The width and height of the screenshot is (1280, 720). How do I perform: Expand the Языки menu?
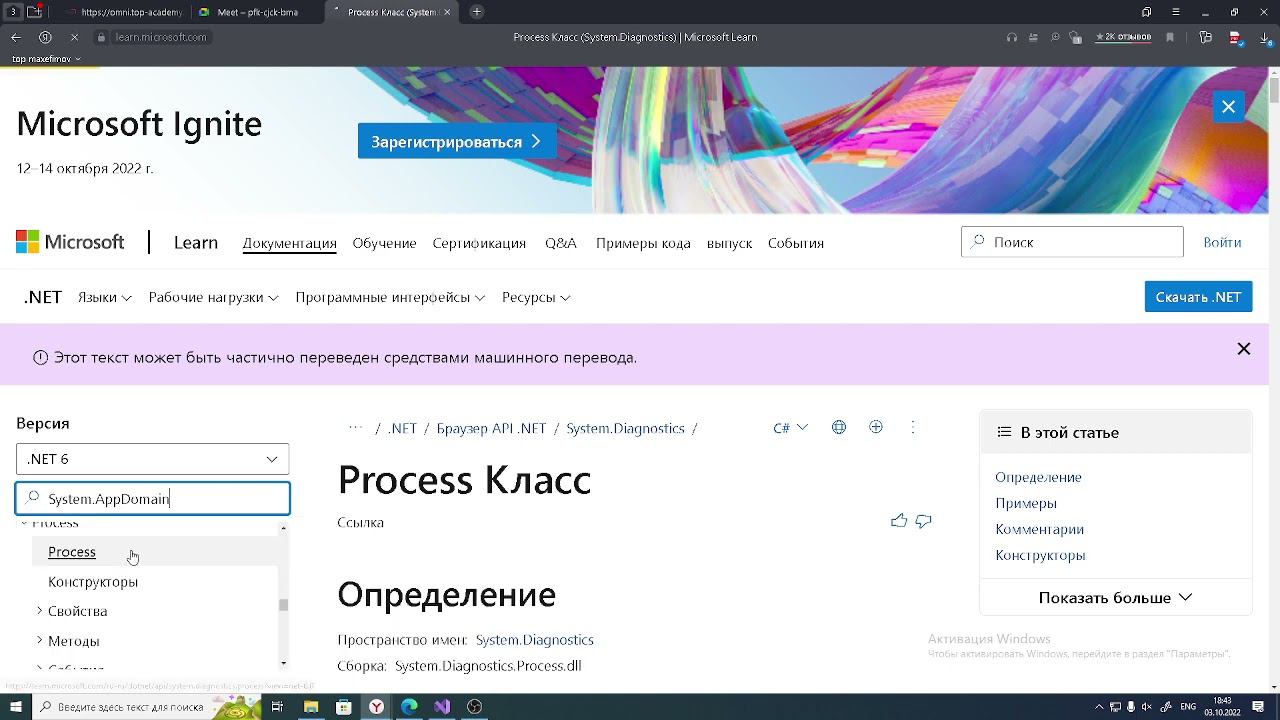click(x=105, y=297)
